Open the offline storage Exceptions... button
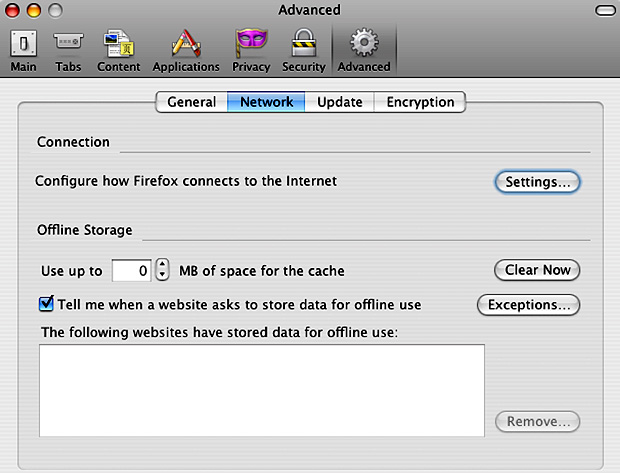This screenshot has height=473, width=620. (x=529, y=305)
